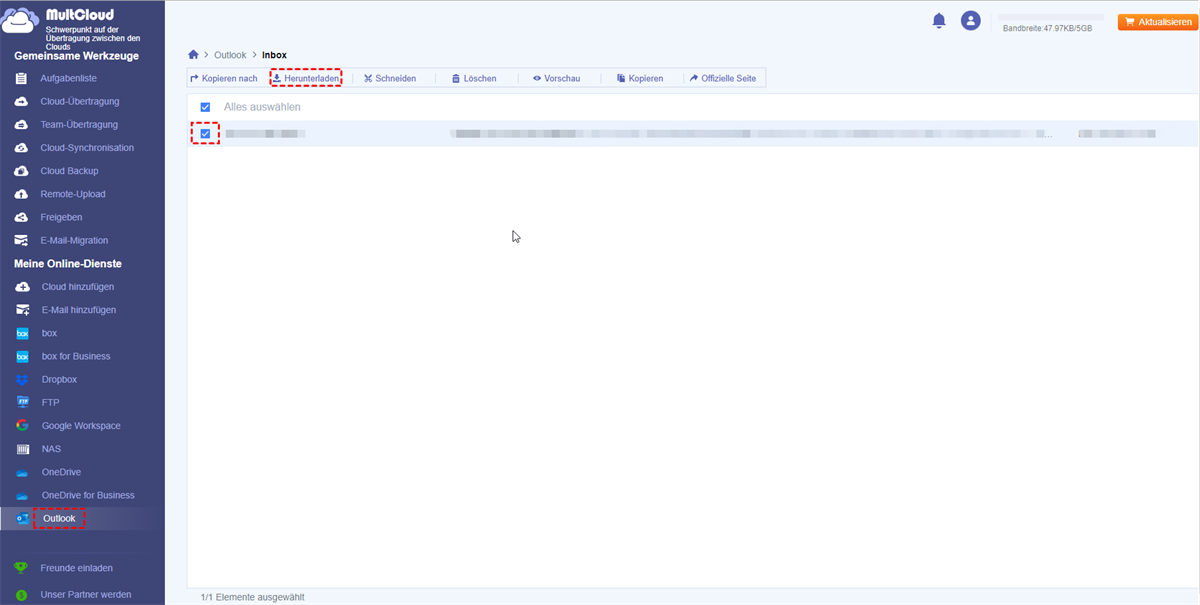1200x605 pixels.
Task: Click the E-Mail hinzufügen icon
Action: pos(22,310)
